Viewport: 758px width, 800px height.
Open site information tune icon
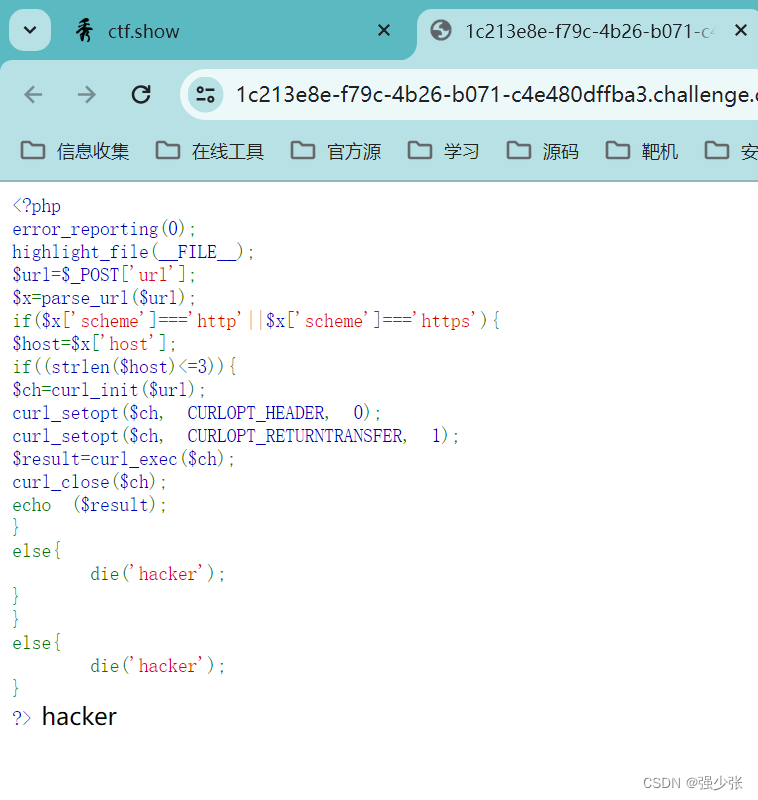(x=206, y=94)
